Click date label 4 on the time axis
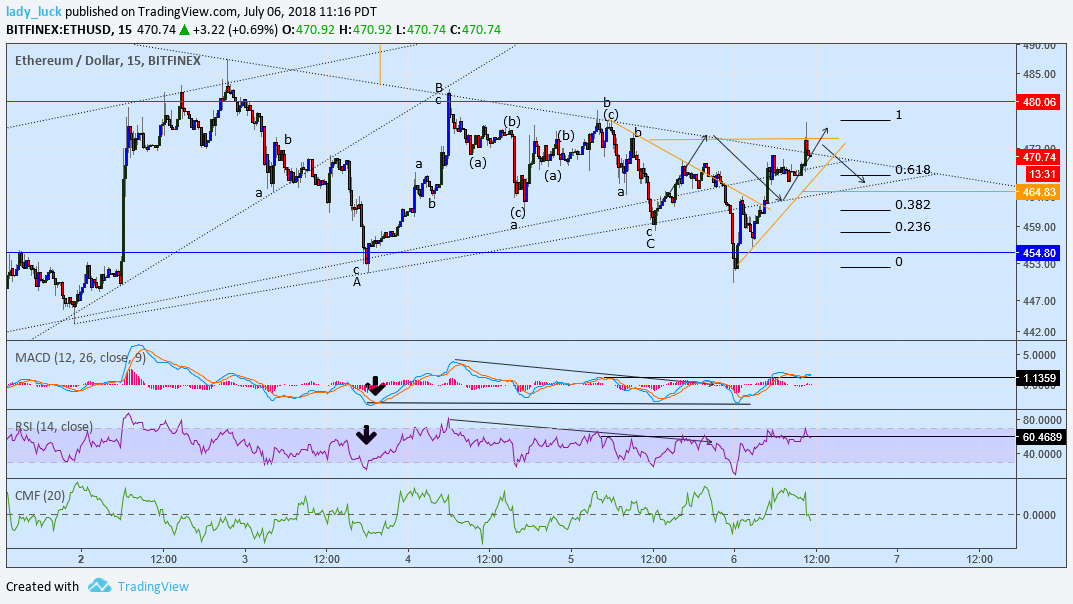Image resolution: width=1073 pixels, height=604 pixels. tap(409, 559)
